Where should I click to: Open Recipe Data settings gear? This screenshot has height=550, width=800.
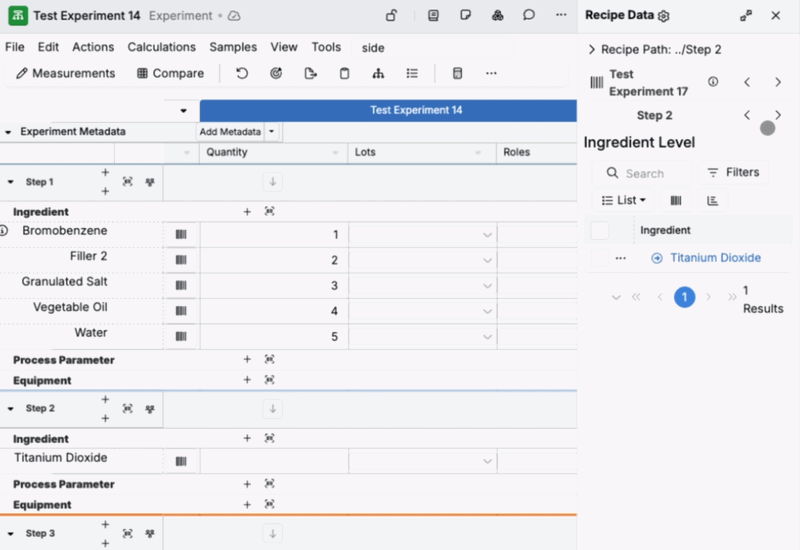tap(663, 16)
